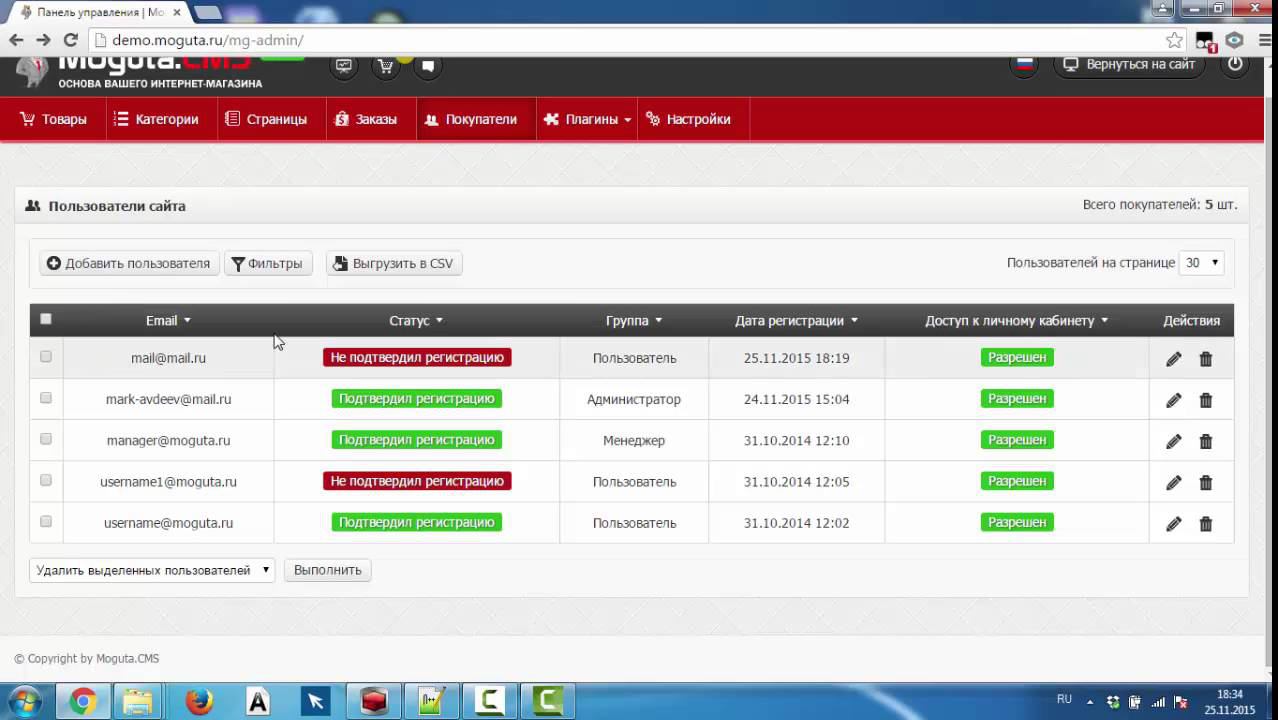1278x720 pixels.
Task: Click red status badge for mail@mail.ru
Action: (417, 357)
